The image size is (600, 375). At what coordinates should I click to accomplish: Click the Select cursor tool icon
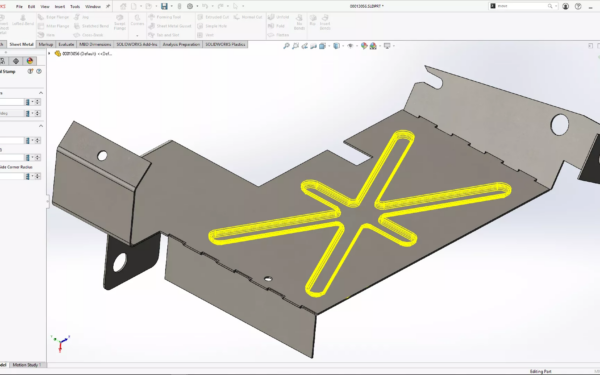coord(235,6)
